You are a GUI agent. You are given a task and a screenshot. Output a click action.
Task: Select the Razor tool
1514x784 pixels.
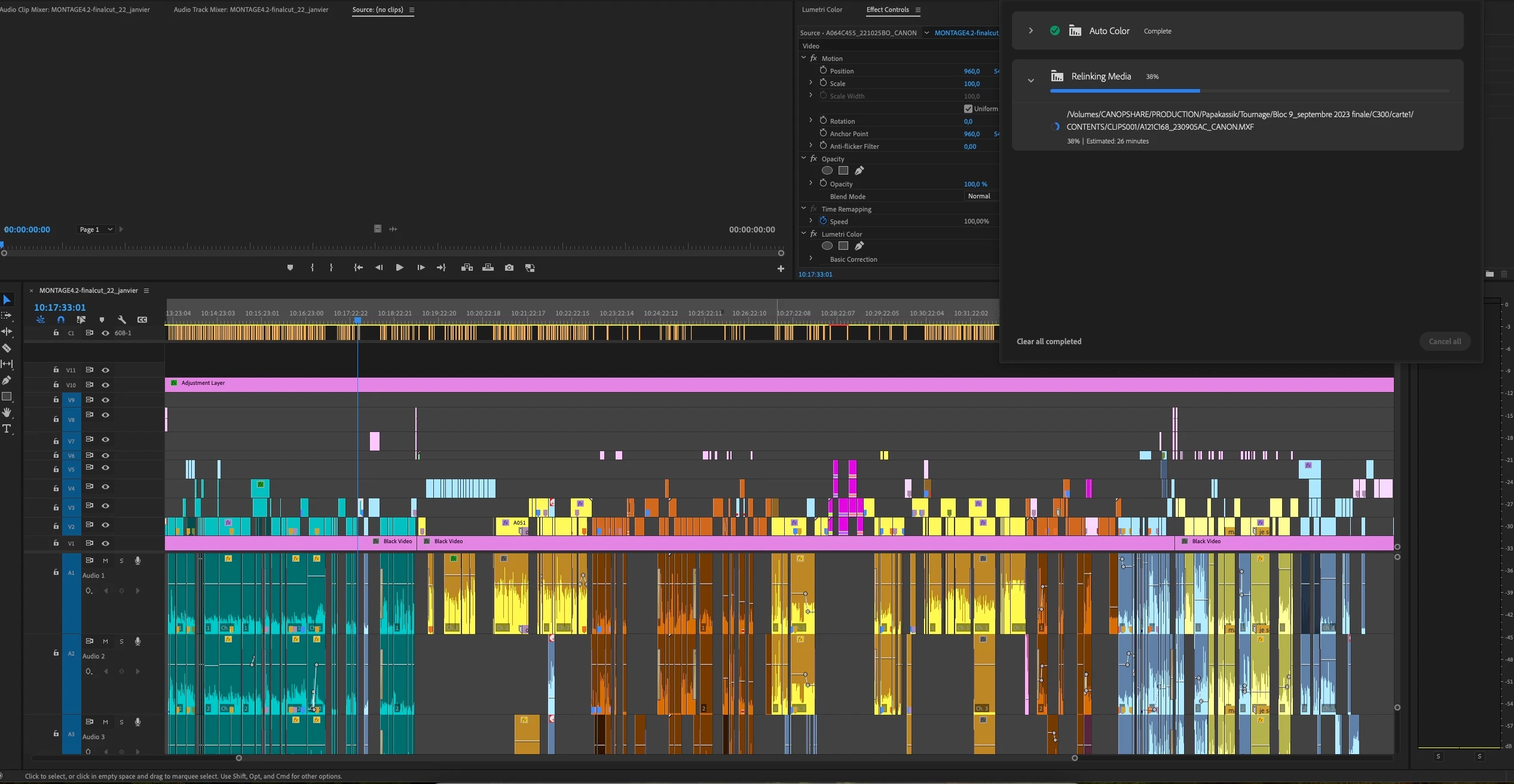[x=7, y=348]
